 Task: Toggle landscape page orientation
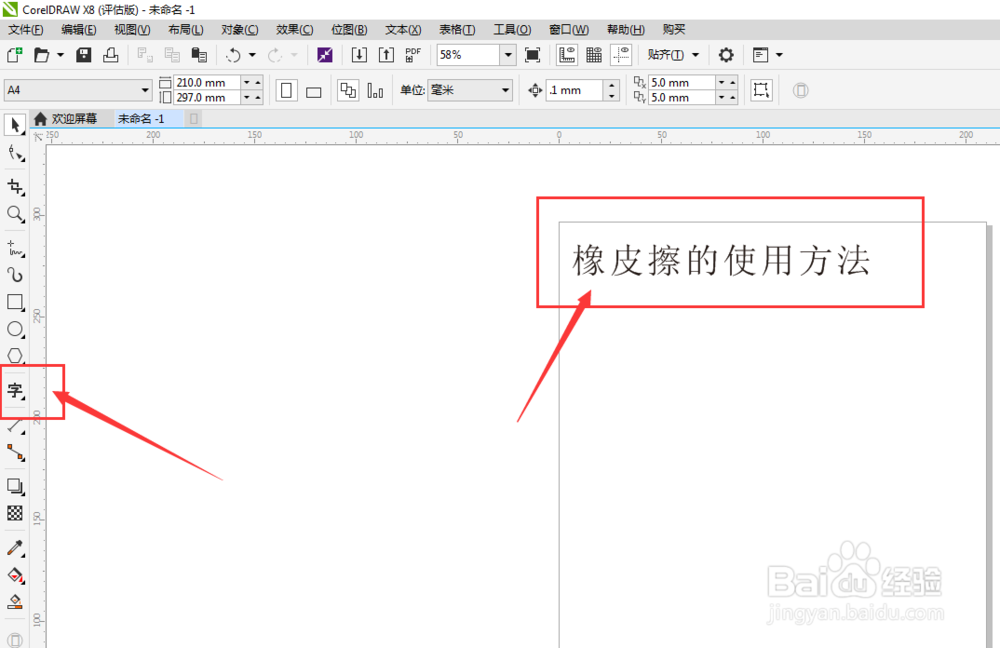(312, 90)
